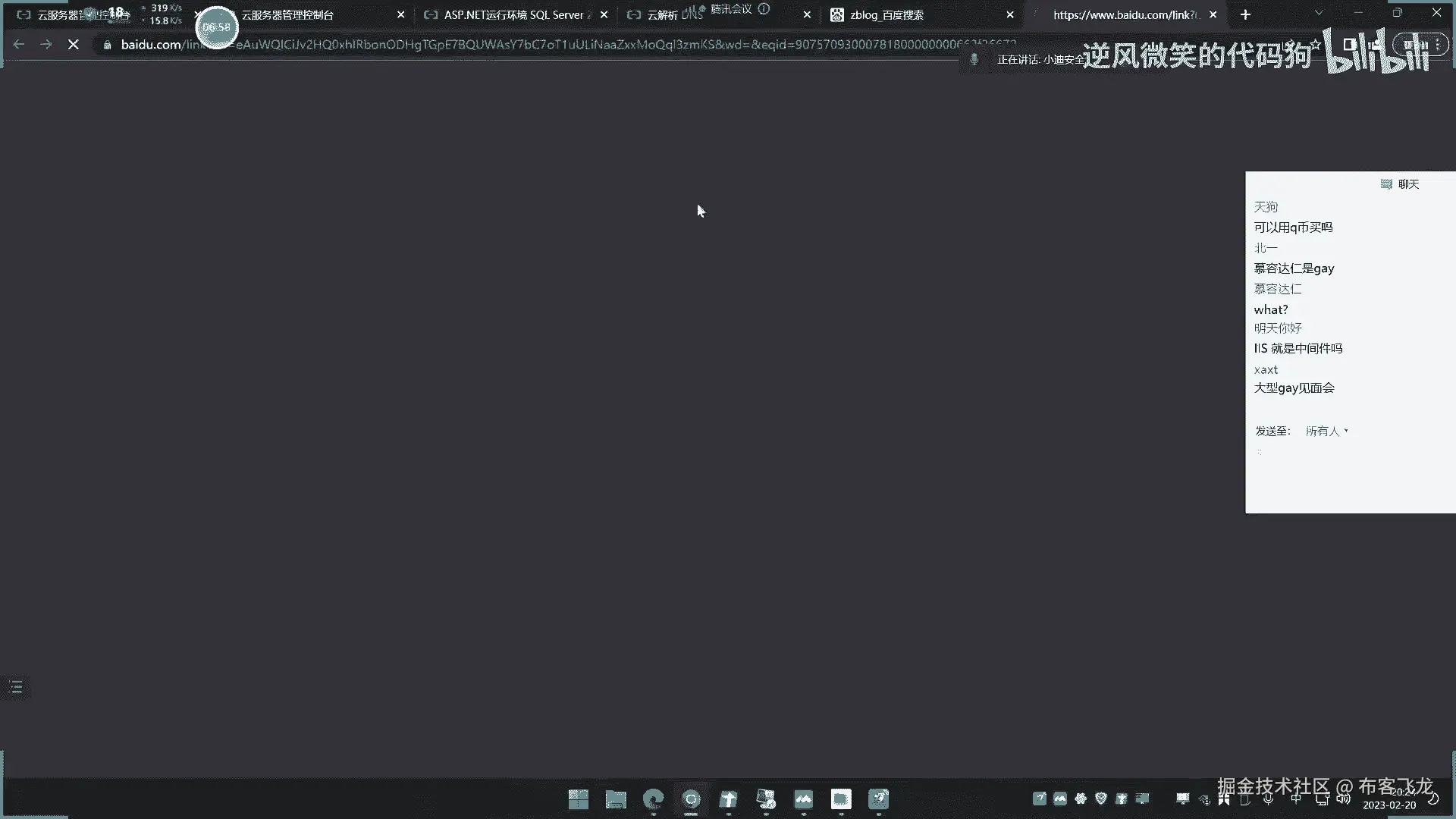Viewport: 1456px width, 819px height.
Task: Click the microphone icon in the speaking indicator
Action: [x=974, y=59]
